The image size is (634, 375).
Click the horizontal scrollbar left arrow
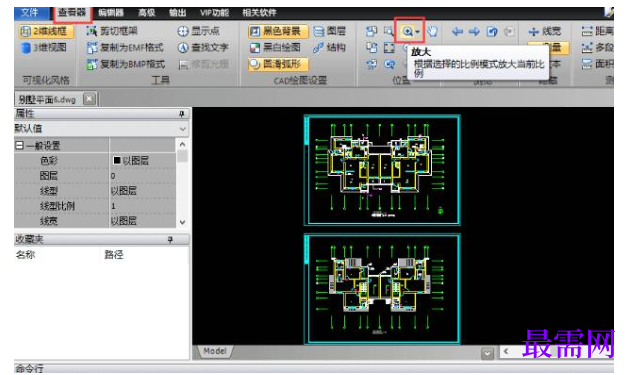click(x=506, y=352)
